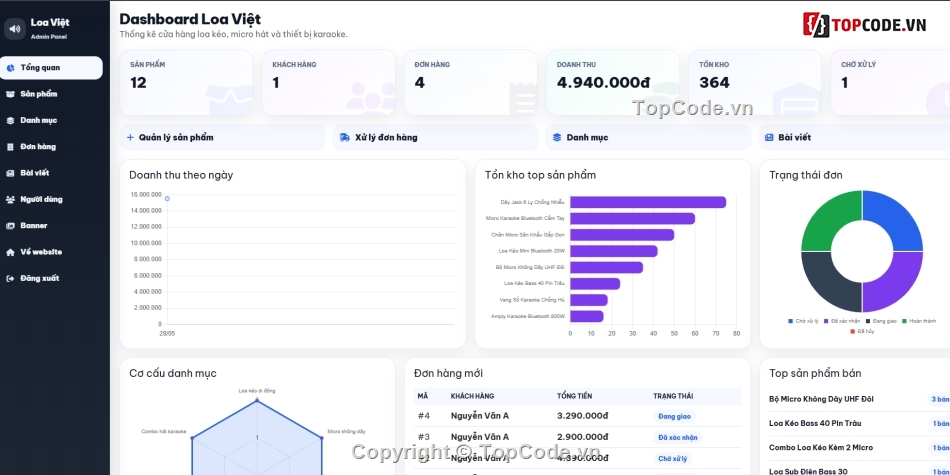Select Đăng xuất in the sidebar
The width and height of the screenshot is (950, 475).
pos(51,278)
